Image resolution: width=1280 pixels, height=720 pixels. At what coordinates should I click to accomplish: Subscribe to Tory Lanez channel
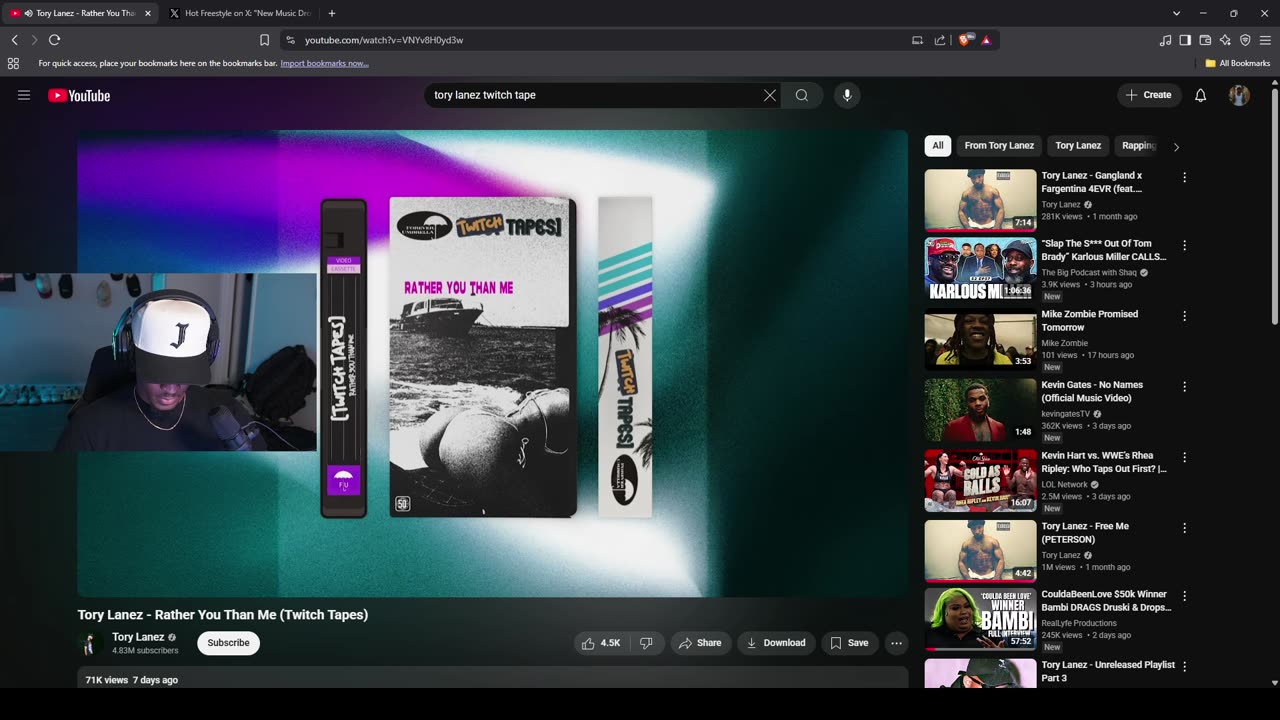tap(228, 643)
